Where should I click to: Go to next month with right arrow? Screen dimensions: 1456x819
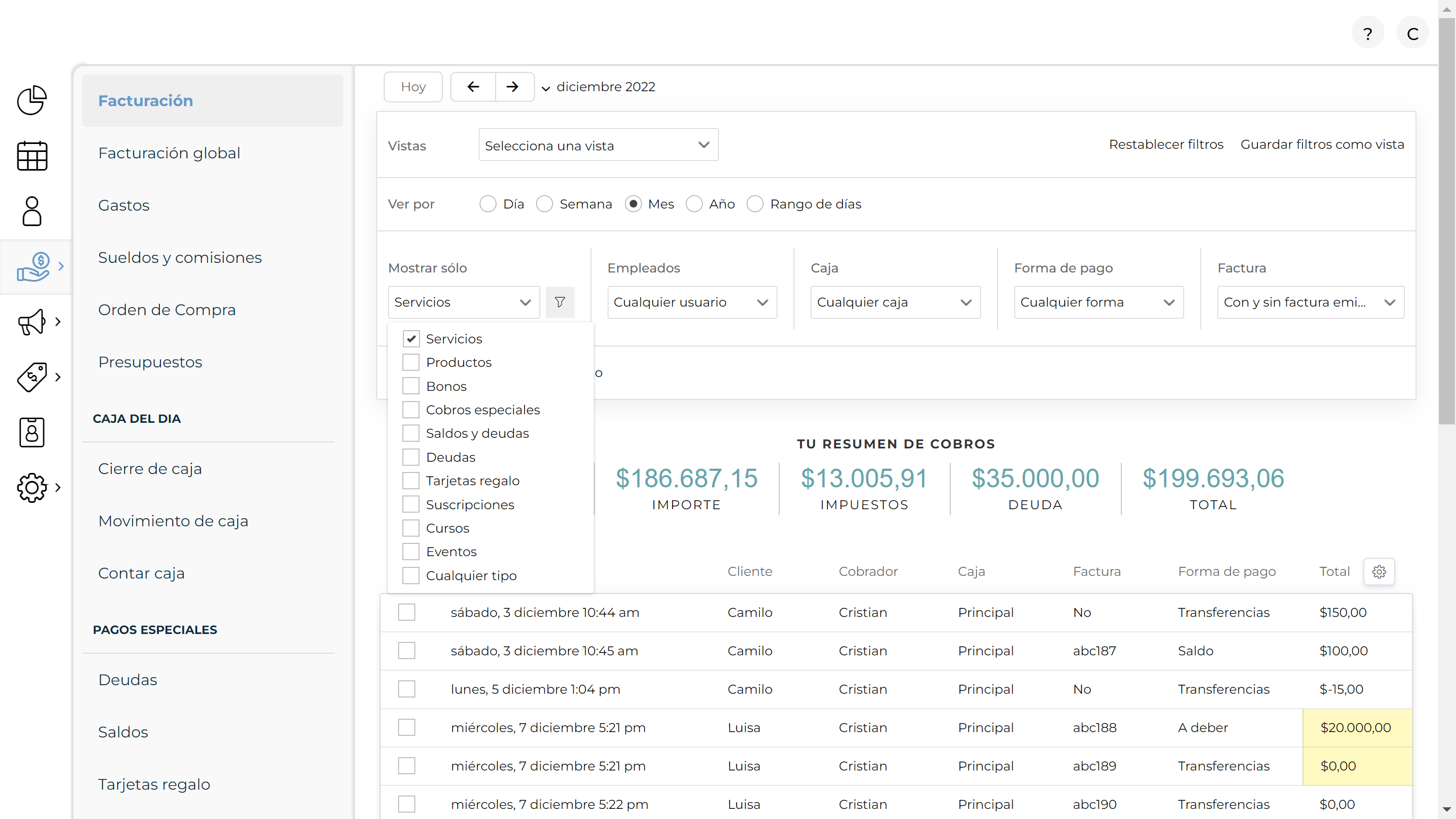click(x=512, y=86)
